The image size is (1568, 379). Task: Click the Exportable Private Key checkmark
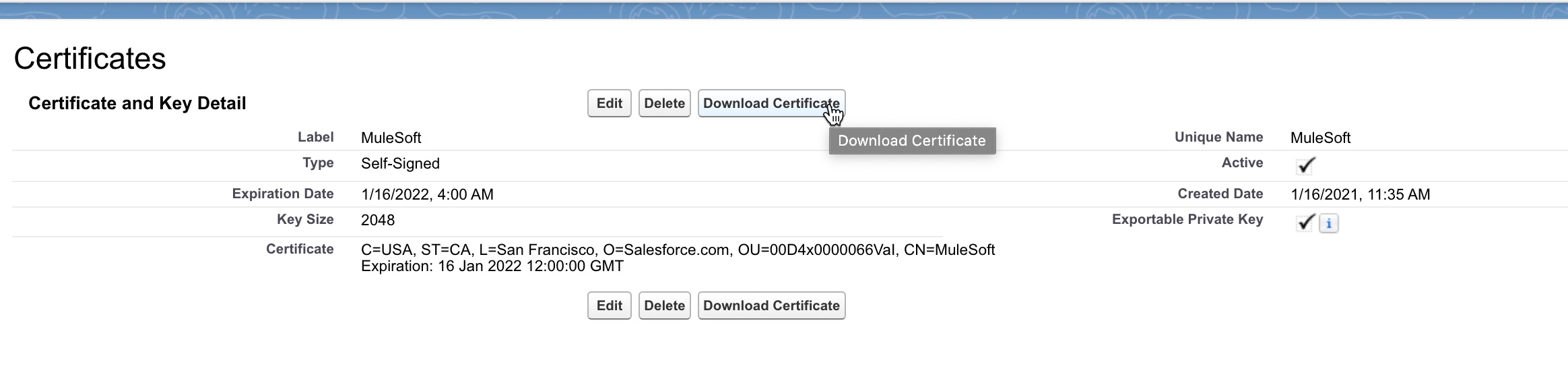pos(1305,223)
